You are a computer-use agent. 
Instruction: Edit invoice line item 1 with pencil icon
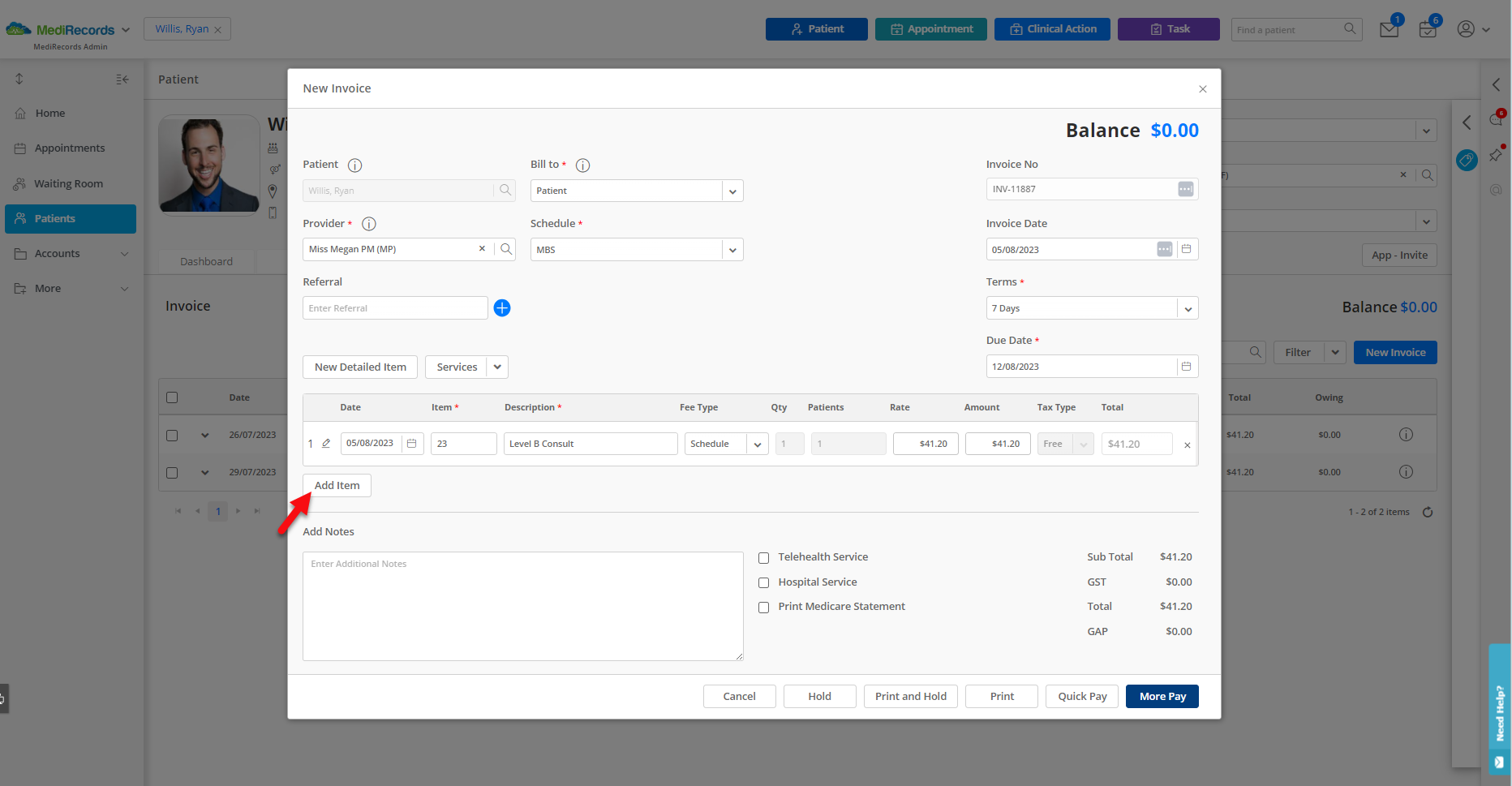pos(326,444)
